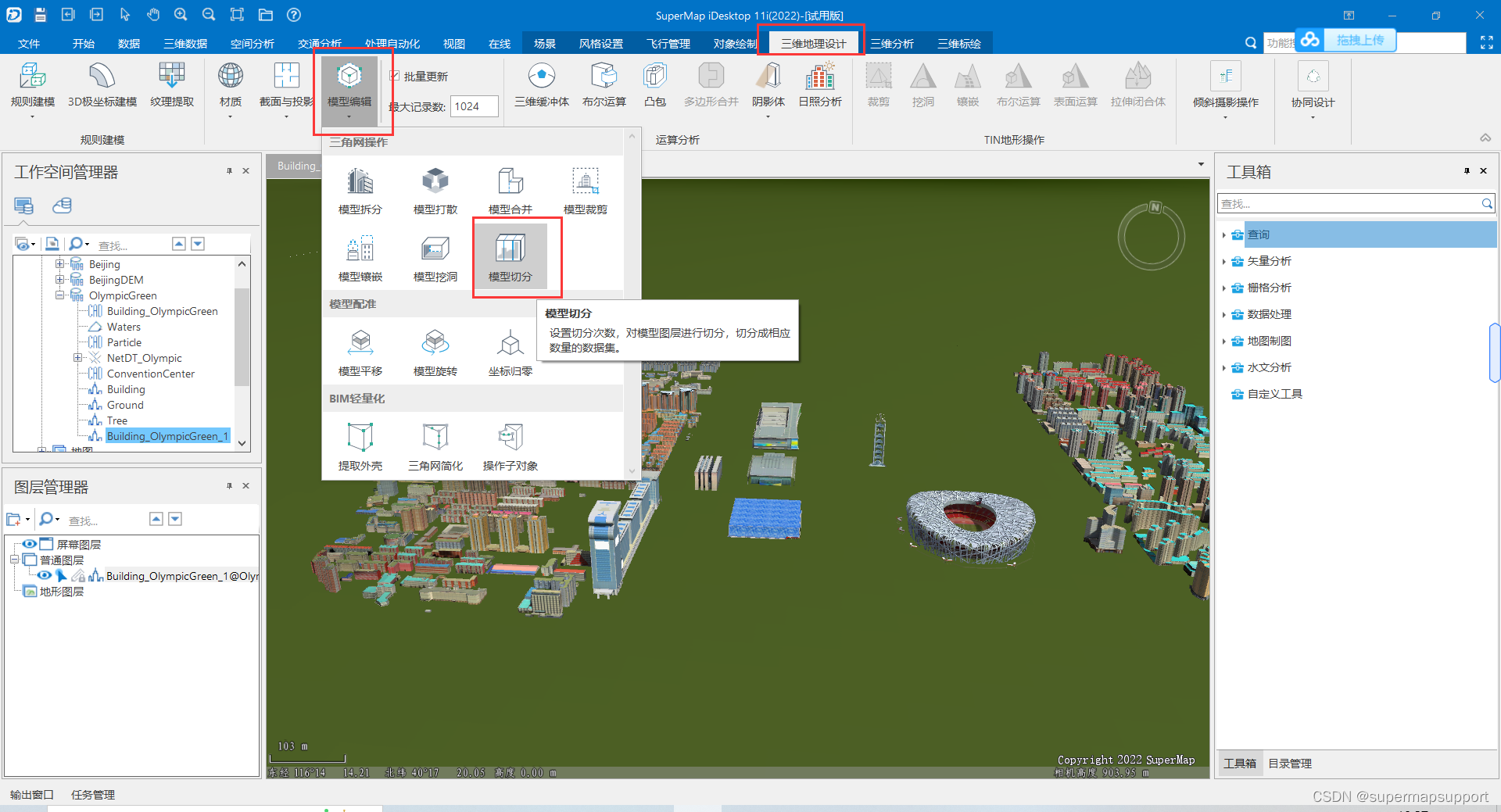Open the 模型编辑 dropdown button
The height and width of the screenshot is (812, 1501).
pos(349,90)
